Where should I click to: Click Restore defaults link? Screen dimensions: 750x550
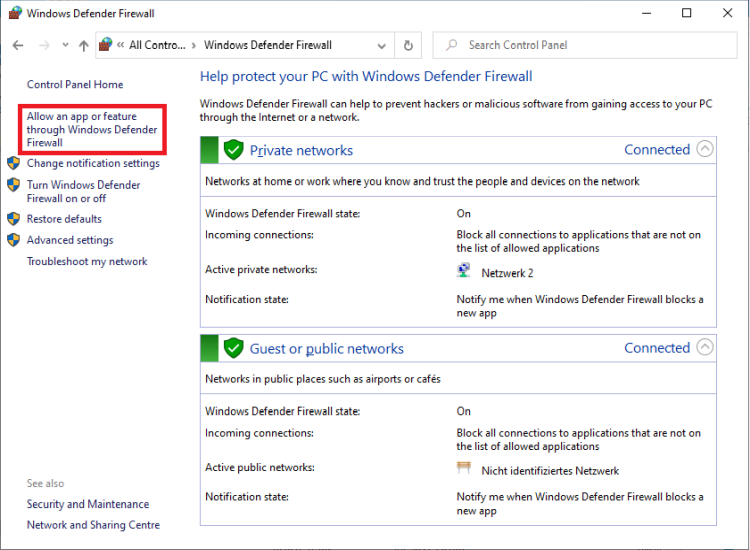[x=64, y=219]
